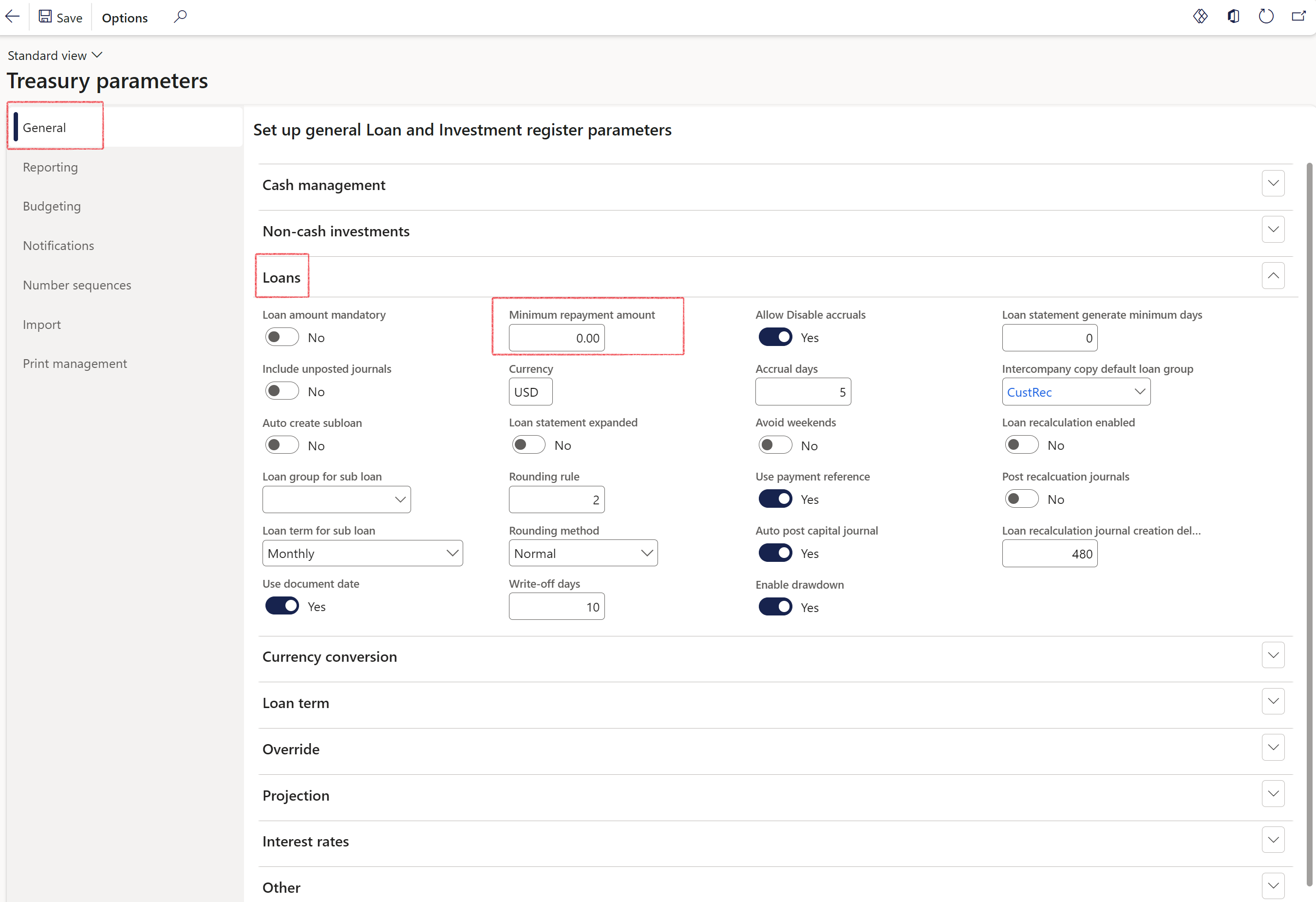The height and width of the screenshot is (902, 1316).
Task: Toggle Auto create subloan switch
Action: point(282,445)
